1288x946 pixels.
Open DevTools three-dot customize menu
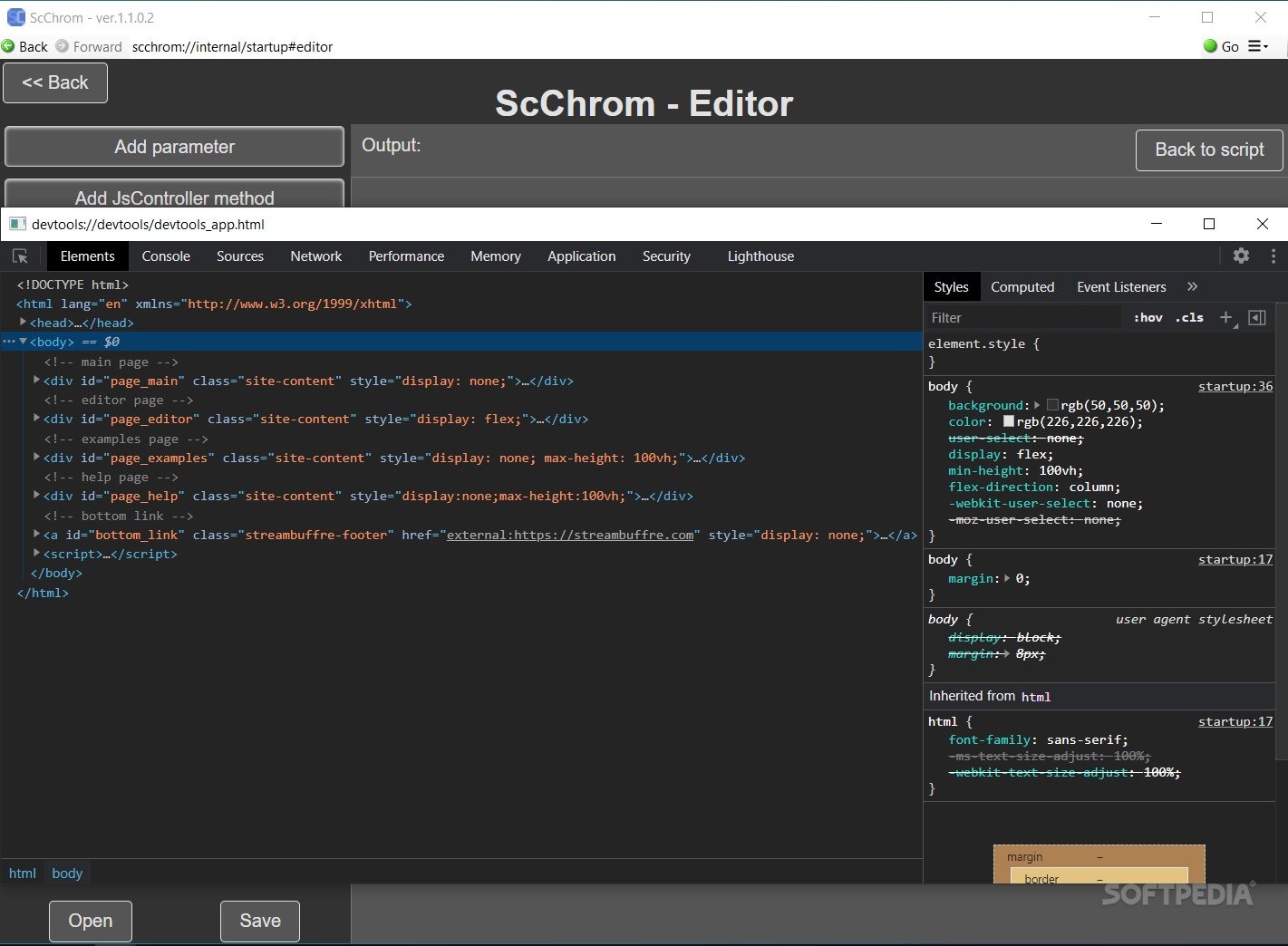coord(1273,256)
